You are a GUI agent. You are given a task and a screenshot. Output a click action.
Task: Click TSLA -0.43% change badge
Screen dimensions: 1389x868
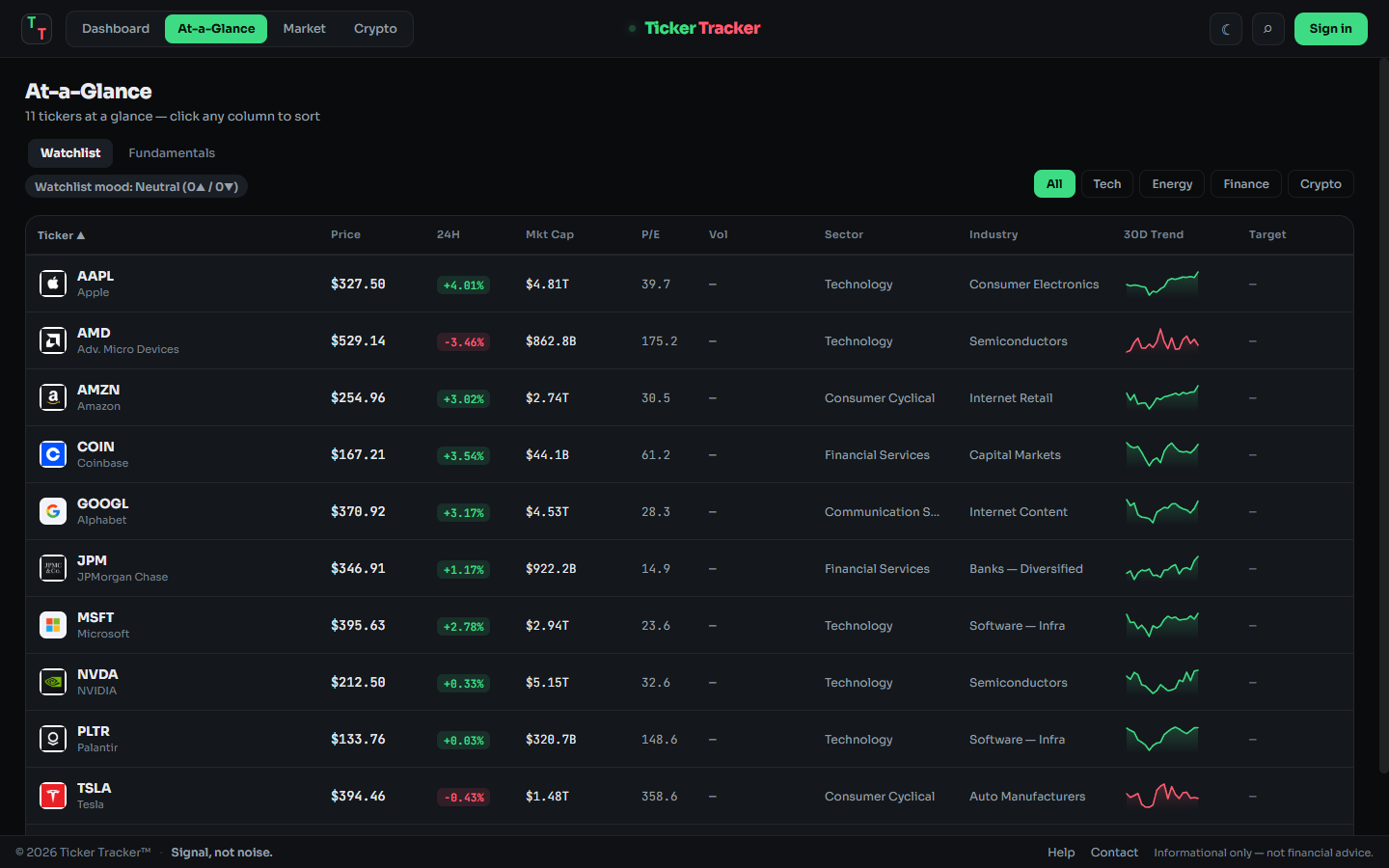463,798
